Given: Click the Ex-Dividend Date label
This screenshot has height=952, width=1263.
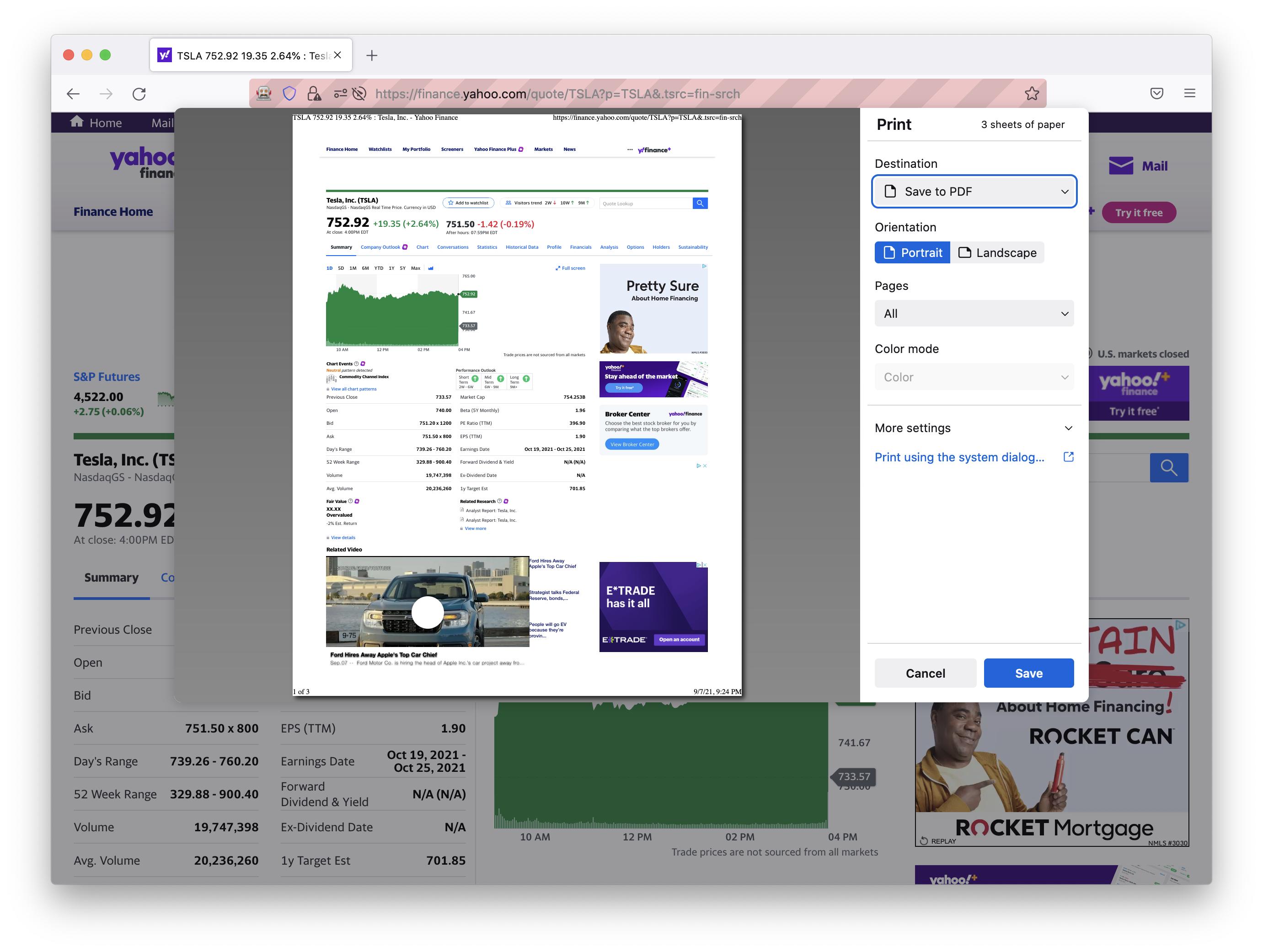Looking at the screenshot, I should coord(326,828).
